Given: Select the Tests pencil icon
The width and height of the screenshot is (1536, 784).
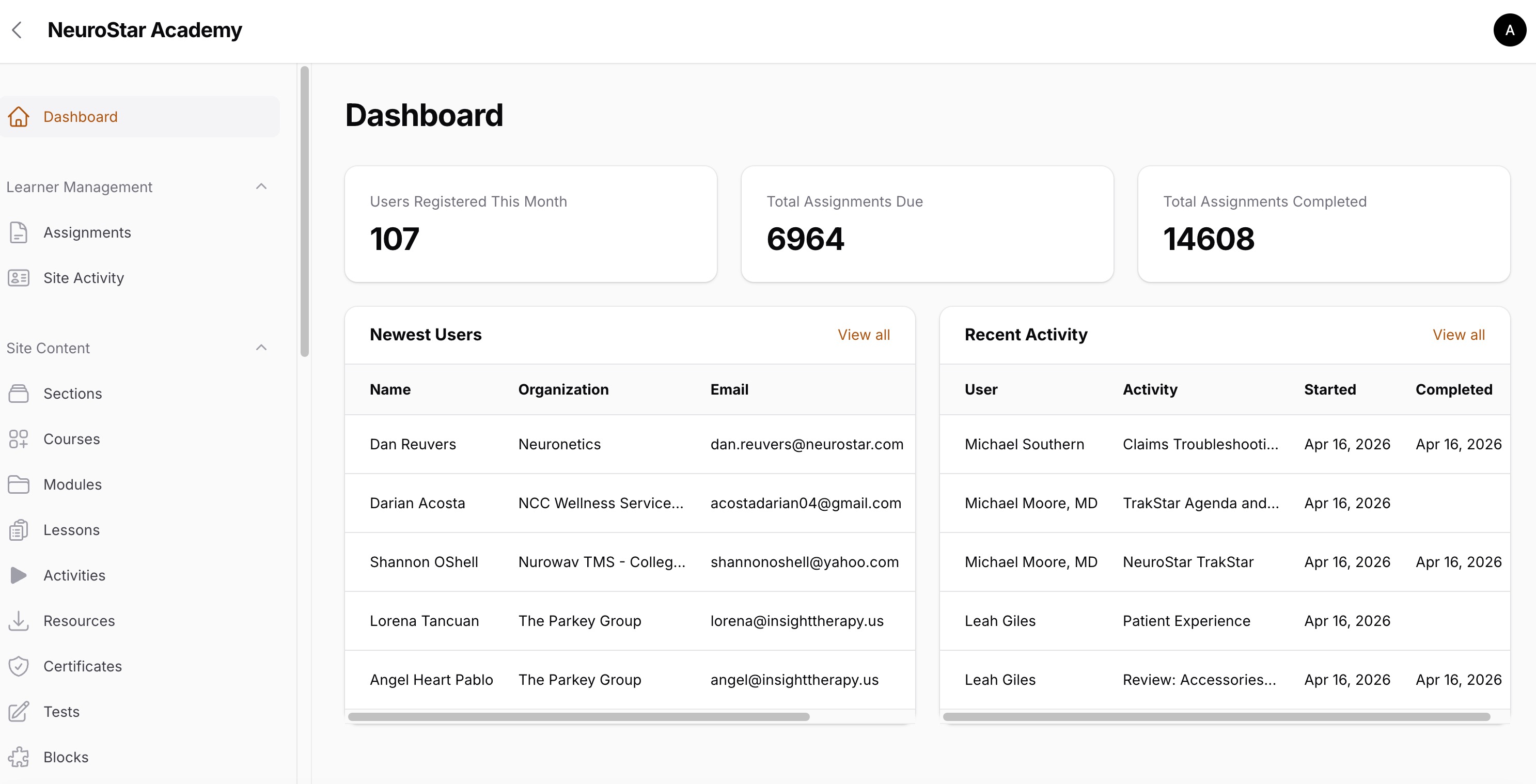Looking at the screenshot, I should (x=19, y=711).
